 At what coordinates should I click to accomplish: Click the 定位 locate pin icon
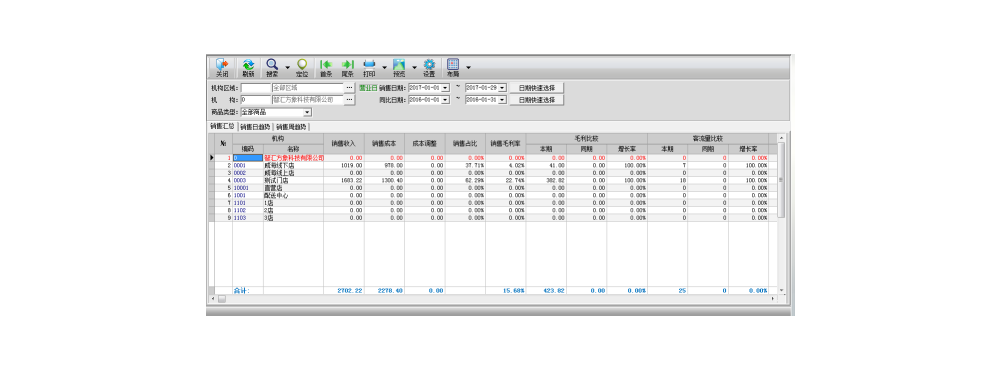click(x=302, y=68)
